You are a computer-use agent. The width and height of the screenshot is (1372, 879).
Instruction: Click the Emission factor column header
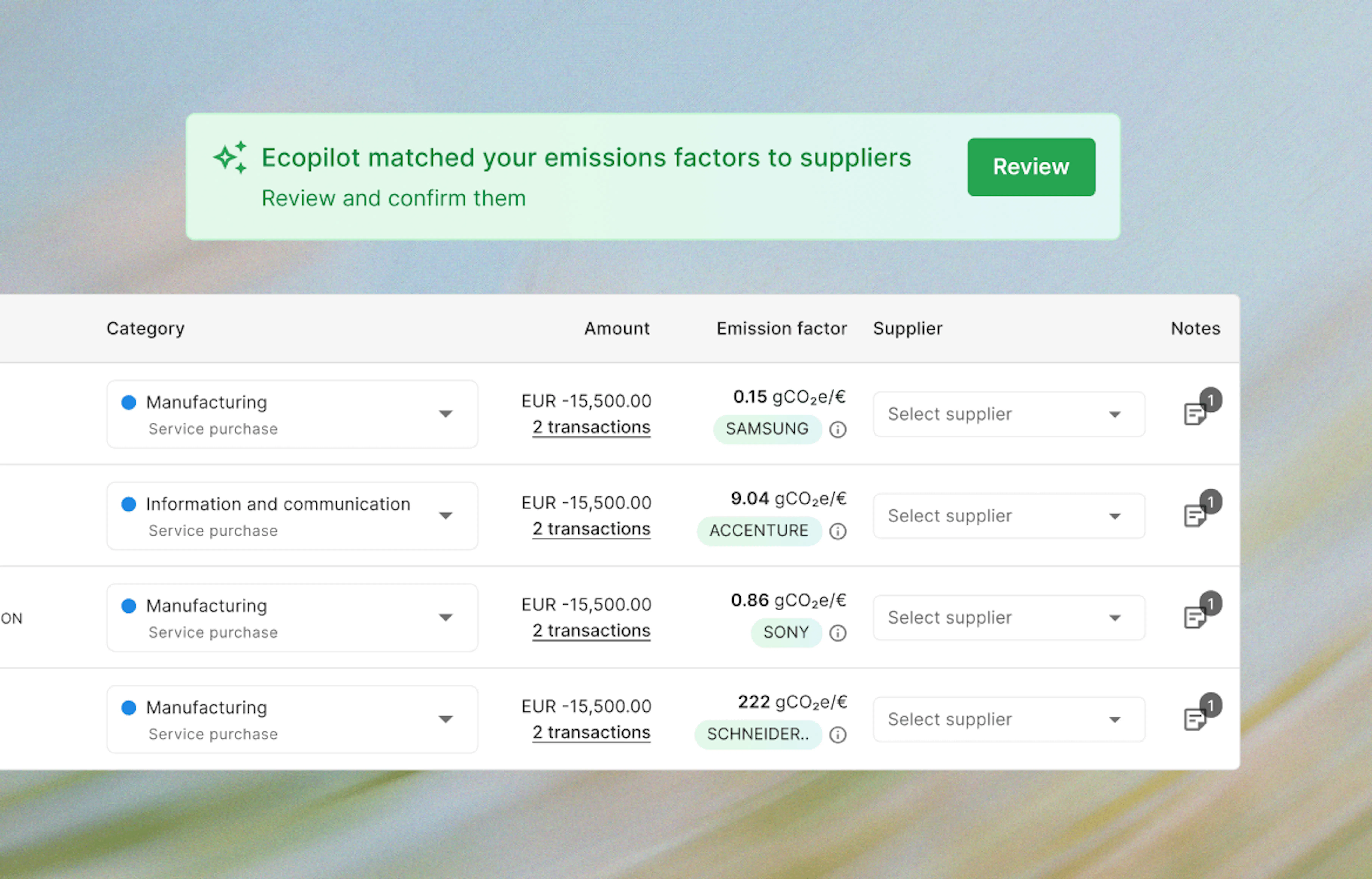[x=782, y=328]
